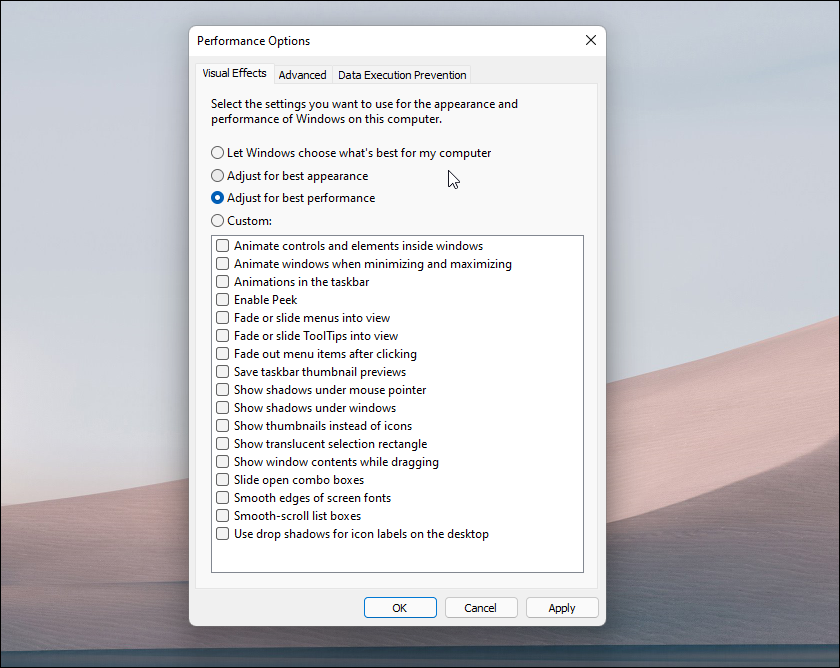Tick Animations in the taskbar checkbox
Viewport: 840px width, 668px height.
(222, 282)
